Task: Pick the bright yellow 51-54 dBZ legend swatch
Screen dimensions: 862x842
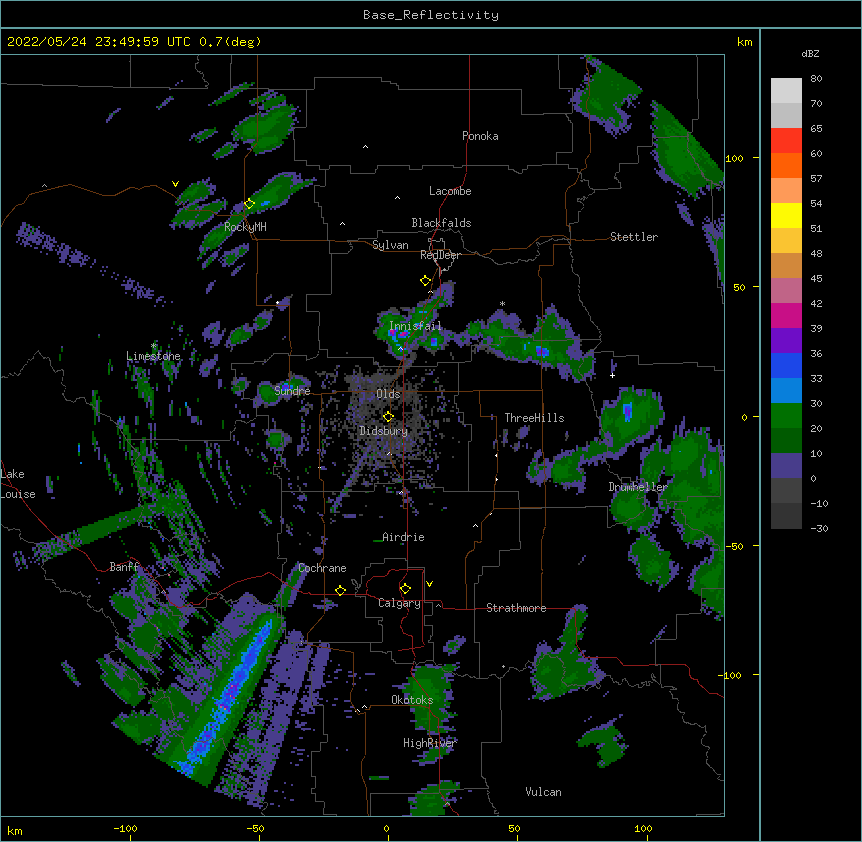Action: coord(786,215)
